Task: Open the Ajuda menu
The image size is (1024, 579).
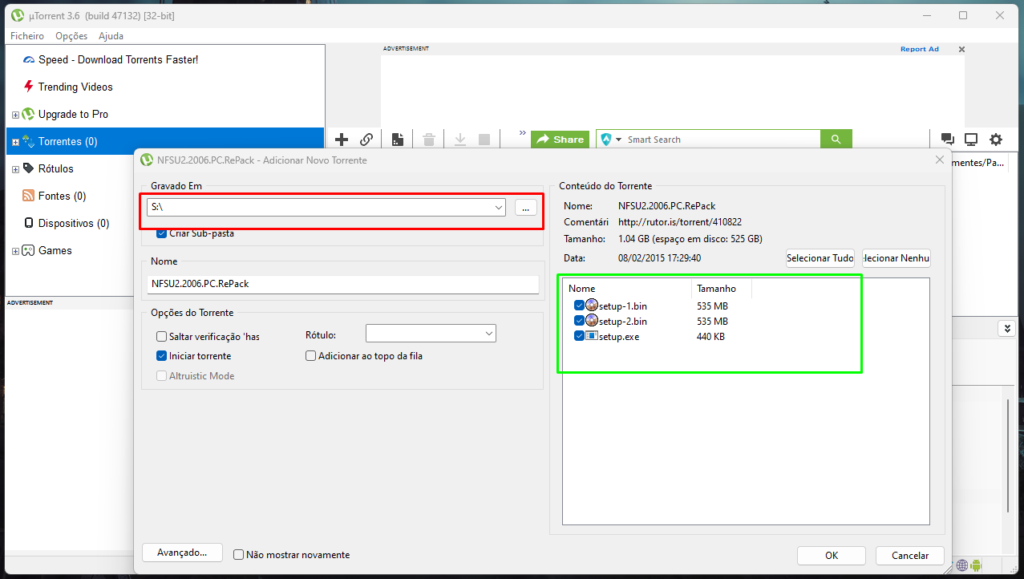Action: [110, 36]
